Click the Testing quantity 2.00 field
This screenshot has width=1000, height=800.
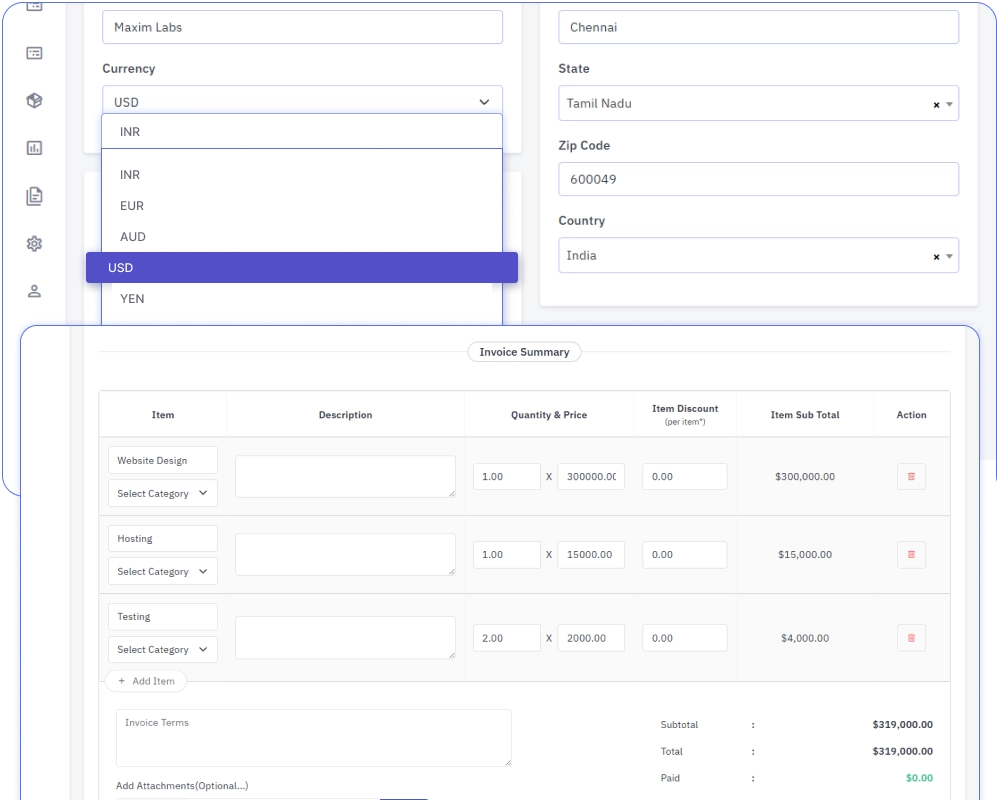(507, 638)
